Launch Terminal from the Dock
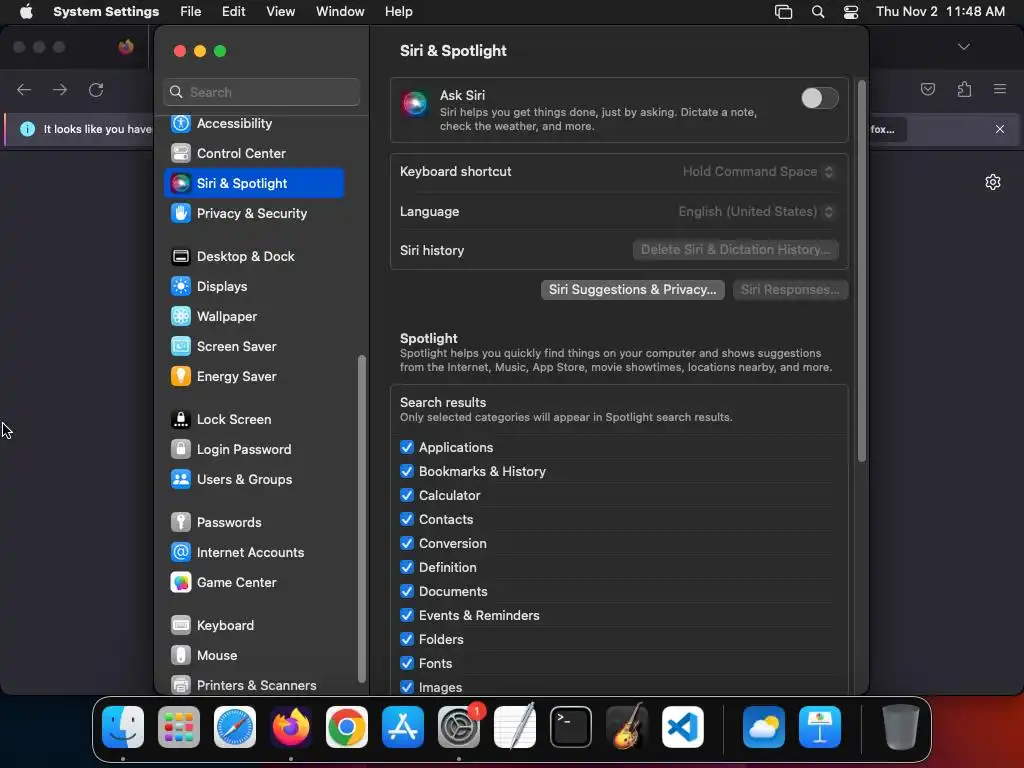This screenshot has width=1024, height=768. pyautogui.click(x=571, y=727)
